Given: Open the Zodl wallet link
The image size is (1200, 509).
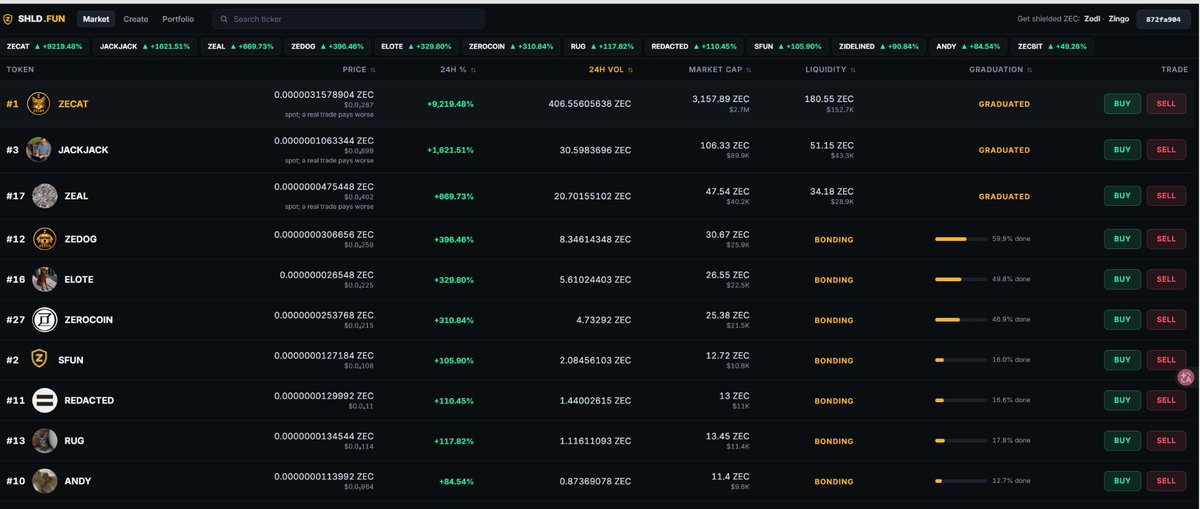Looking at the screenshot, I should point(1094,19).
